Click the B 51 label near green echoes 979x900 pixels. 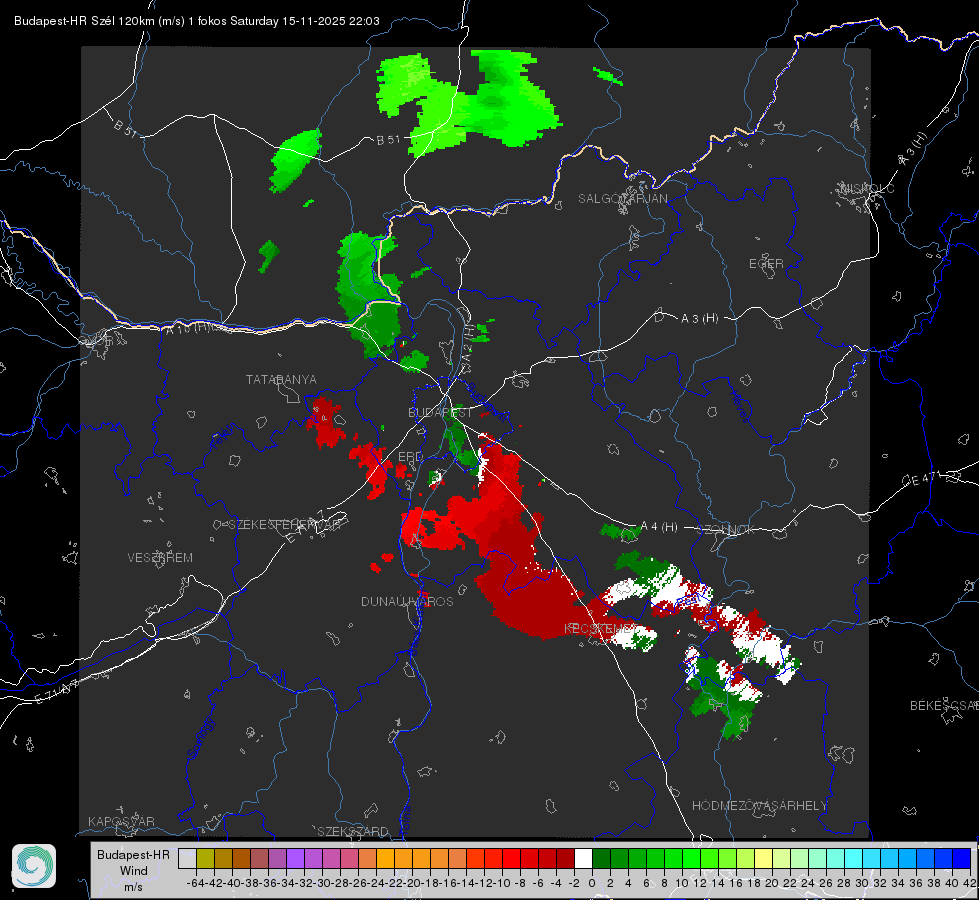tap(388, 140)
